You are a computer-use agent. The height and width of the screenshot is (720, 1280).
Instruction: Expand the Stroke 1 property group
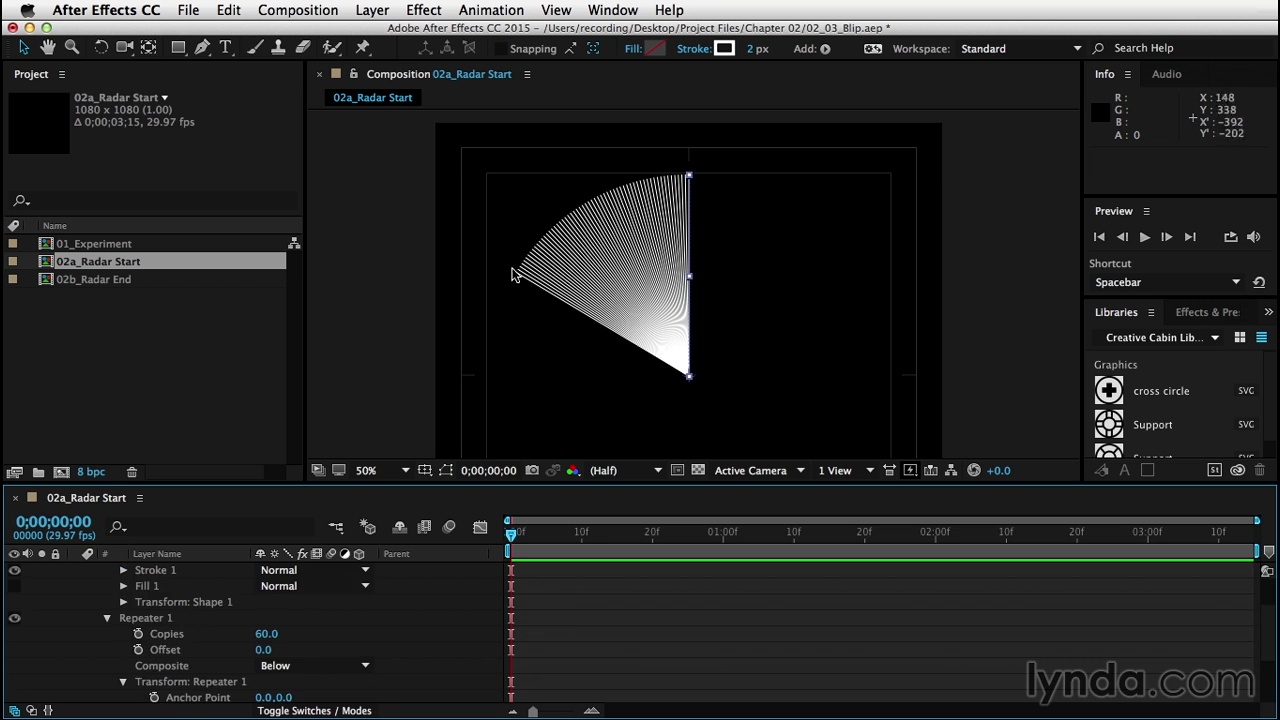pyautogui.click(x=124, y=570)
